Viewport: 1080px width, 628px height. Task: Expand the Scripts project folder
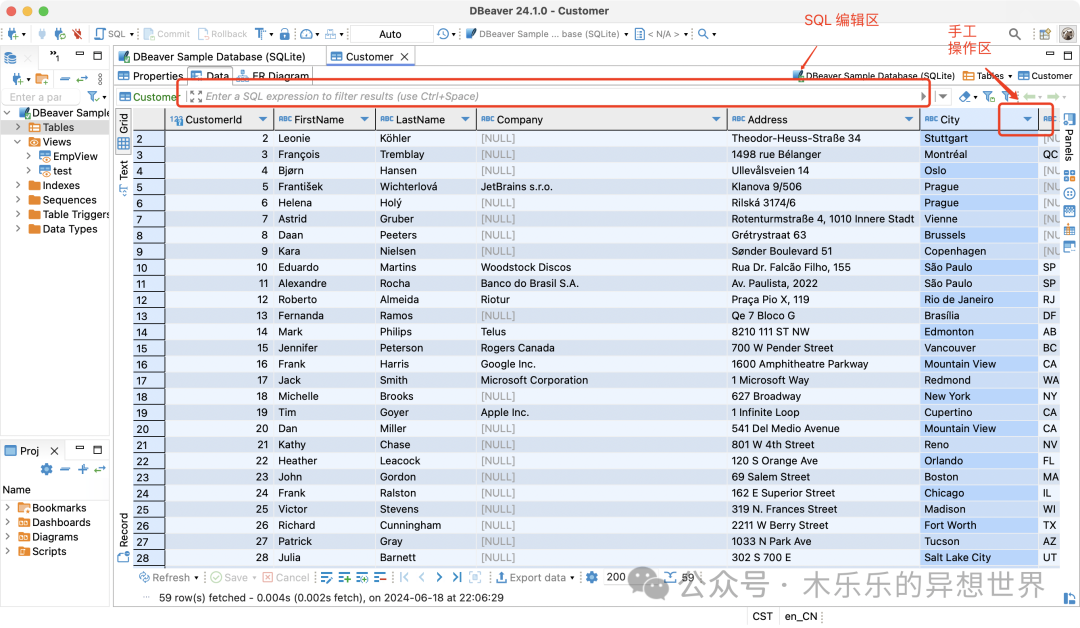coord(8,551)
